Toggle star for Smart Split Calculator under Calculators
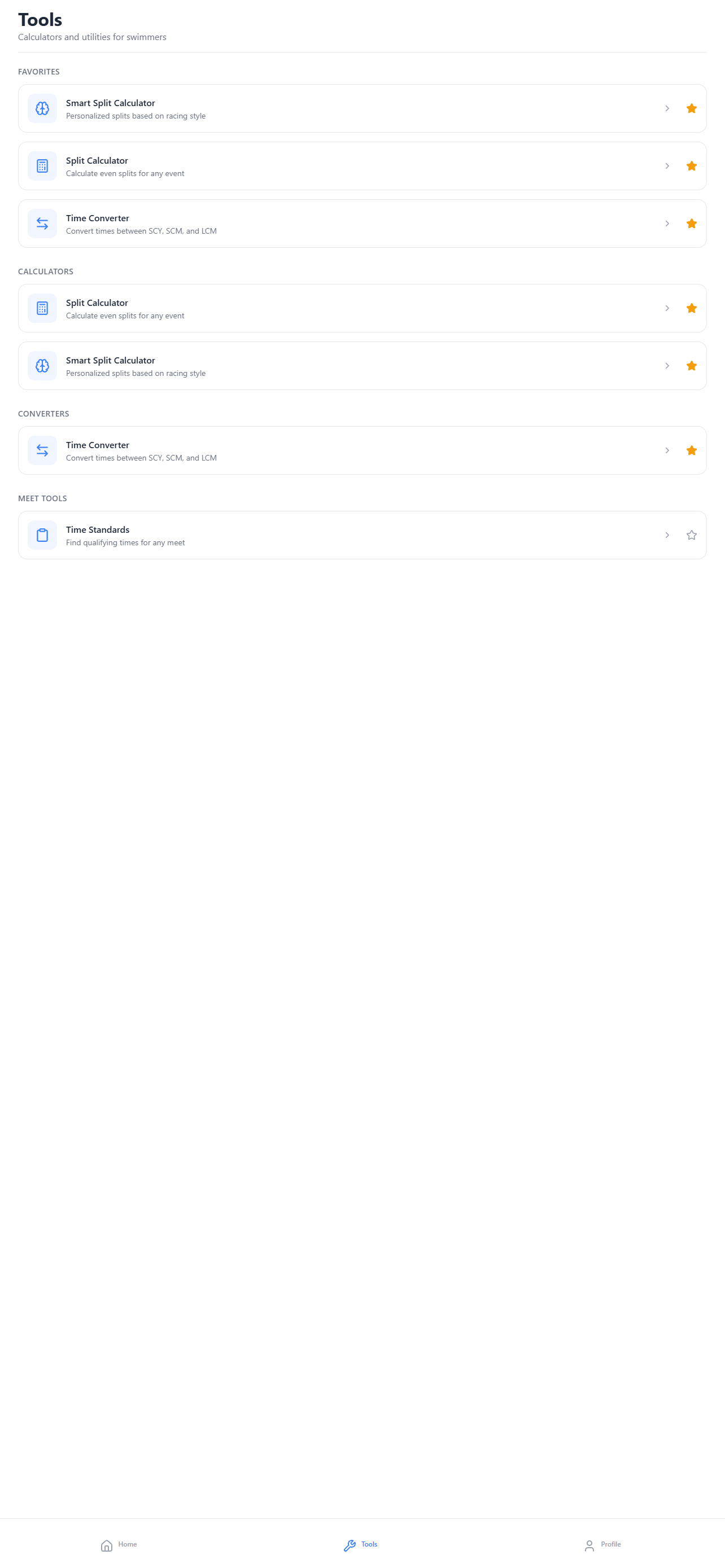This screenshot has width=725, height=1568. pos(692,366)
